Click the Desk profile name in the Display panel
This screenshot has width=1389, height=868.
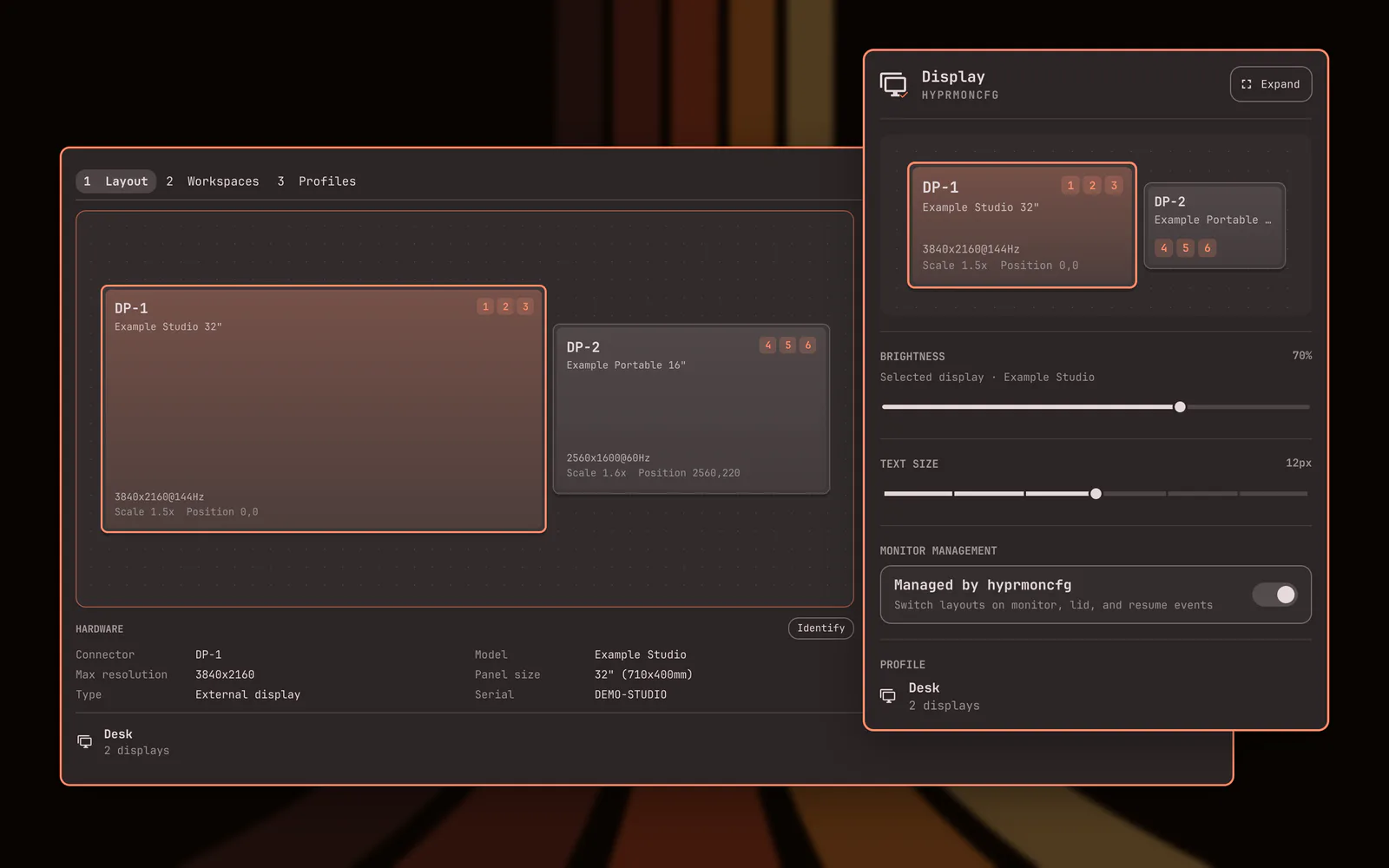point(924,687)
